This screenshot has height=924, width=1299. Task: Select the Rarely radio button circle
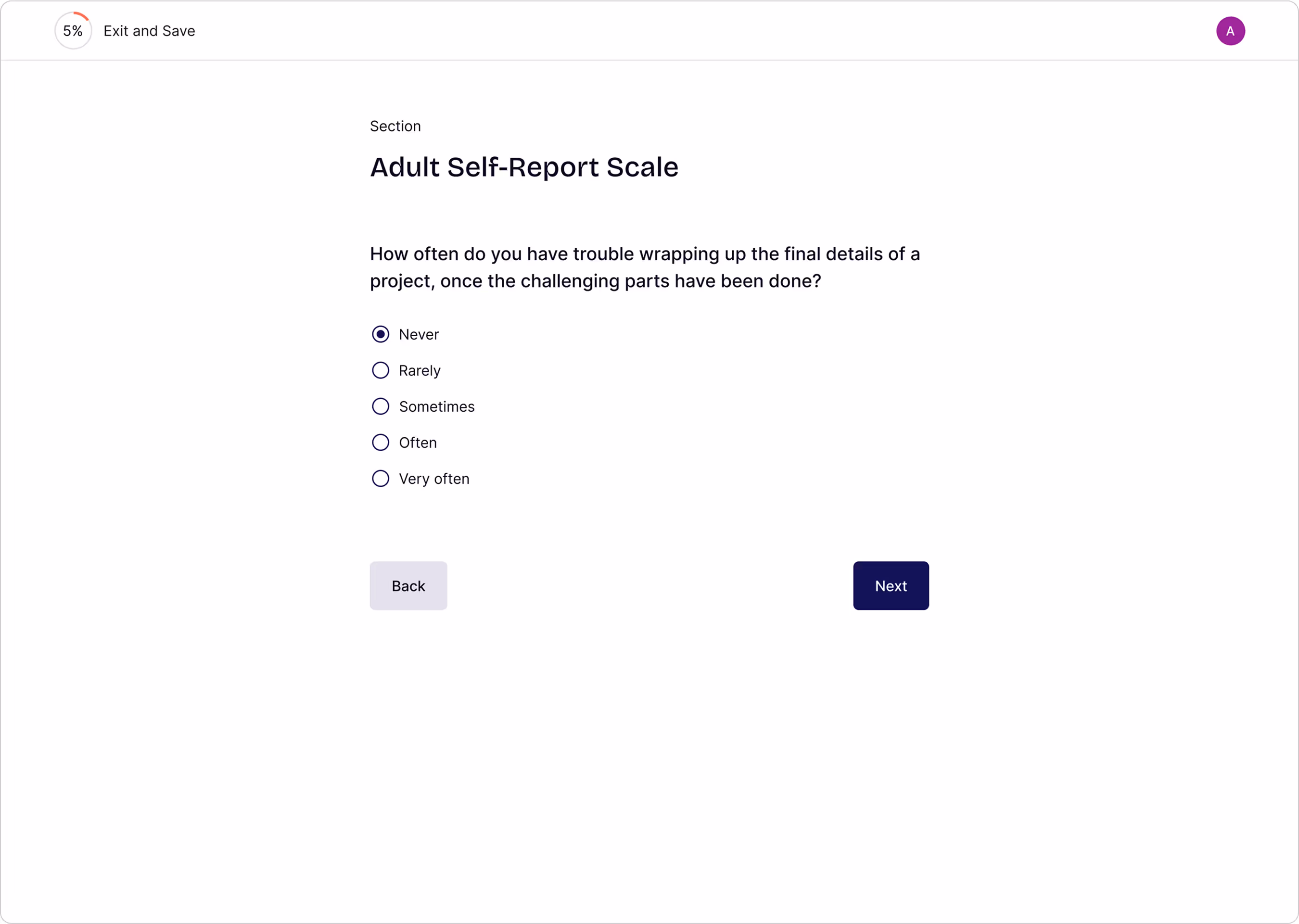(381, 370)
